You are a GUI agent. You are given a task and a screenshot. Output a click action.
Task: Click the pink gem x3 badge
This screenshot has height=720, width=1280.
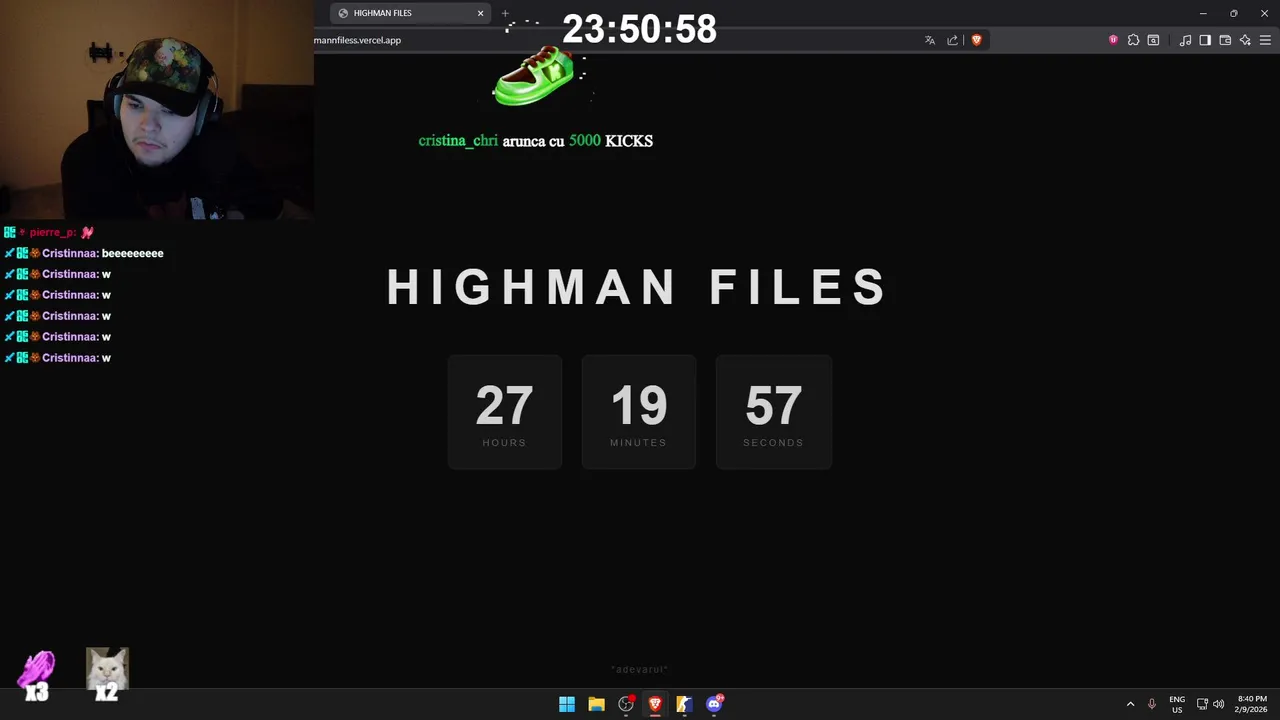tap(37, 675)
